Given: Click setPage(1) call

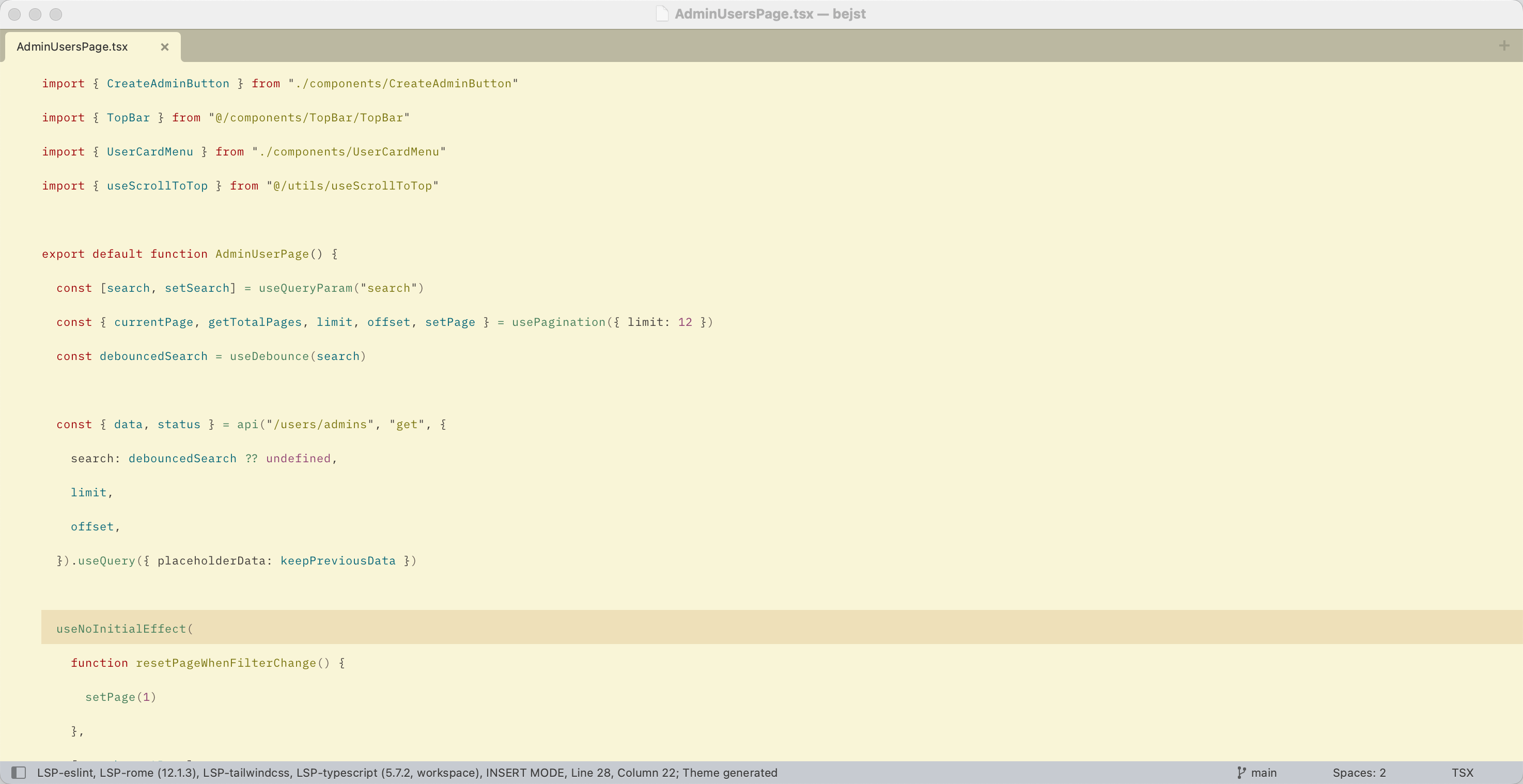Looking at the screenshot, I should click(x=120, y=697).
